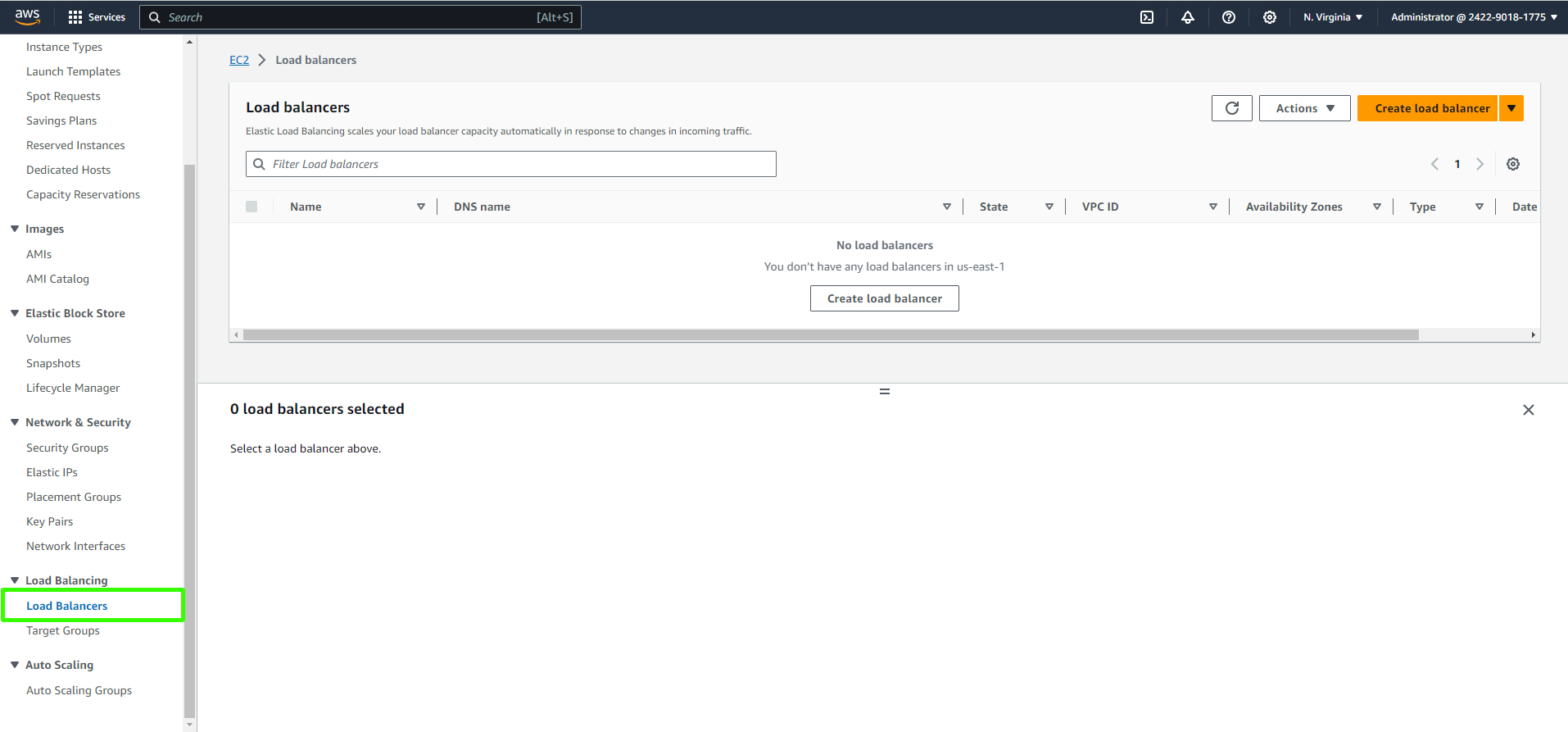Open the top bar settings gear
The height and width of the screenshot is (732, 1568).
pos(1270,17)
